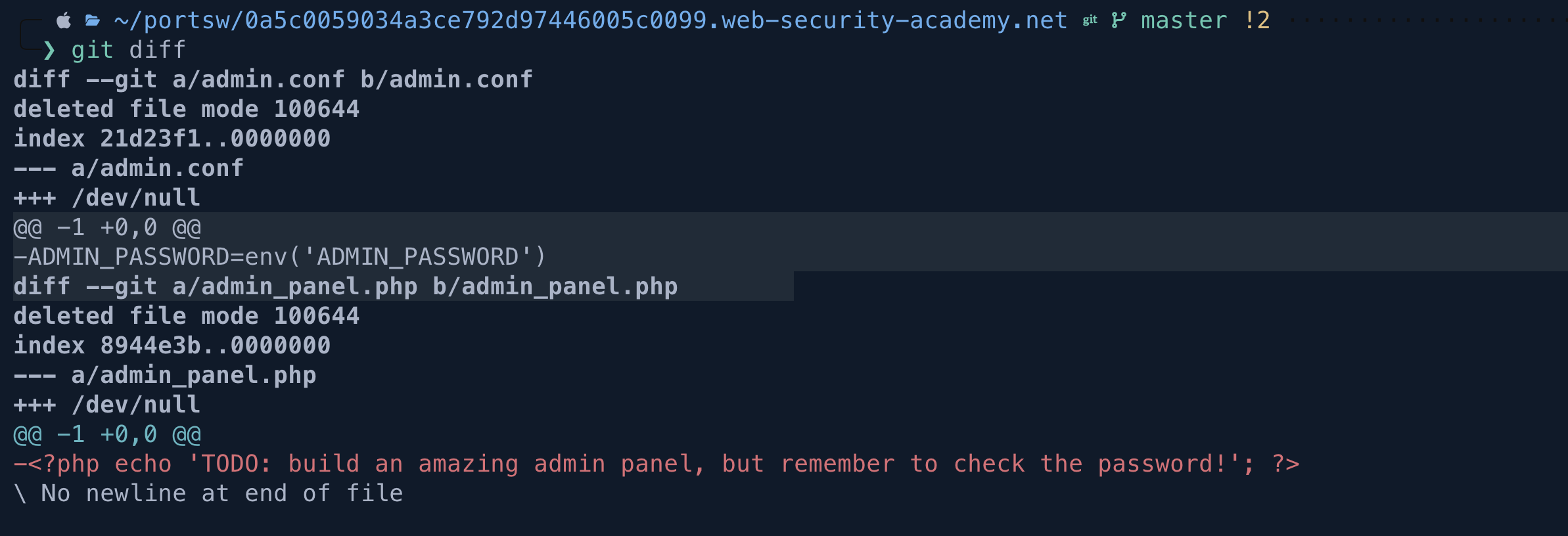Click the Apple logo icon in prompt
Screen dimensions: 1568x536
click(x=64, y=20)
